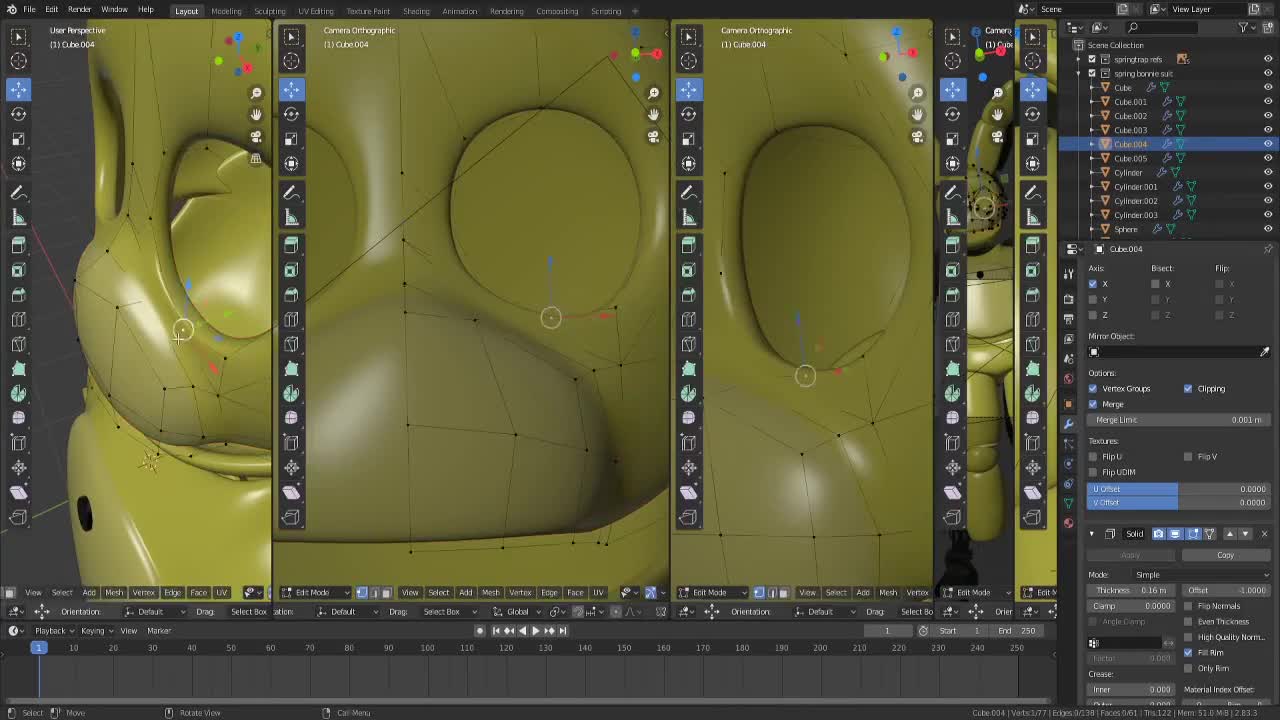
Task: Toggle camera view gizmo in middle viewport
Action: 653,136
